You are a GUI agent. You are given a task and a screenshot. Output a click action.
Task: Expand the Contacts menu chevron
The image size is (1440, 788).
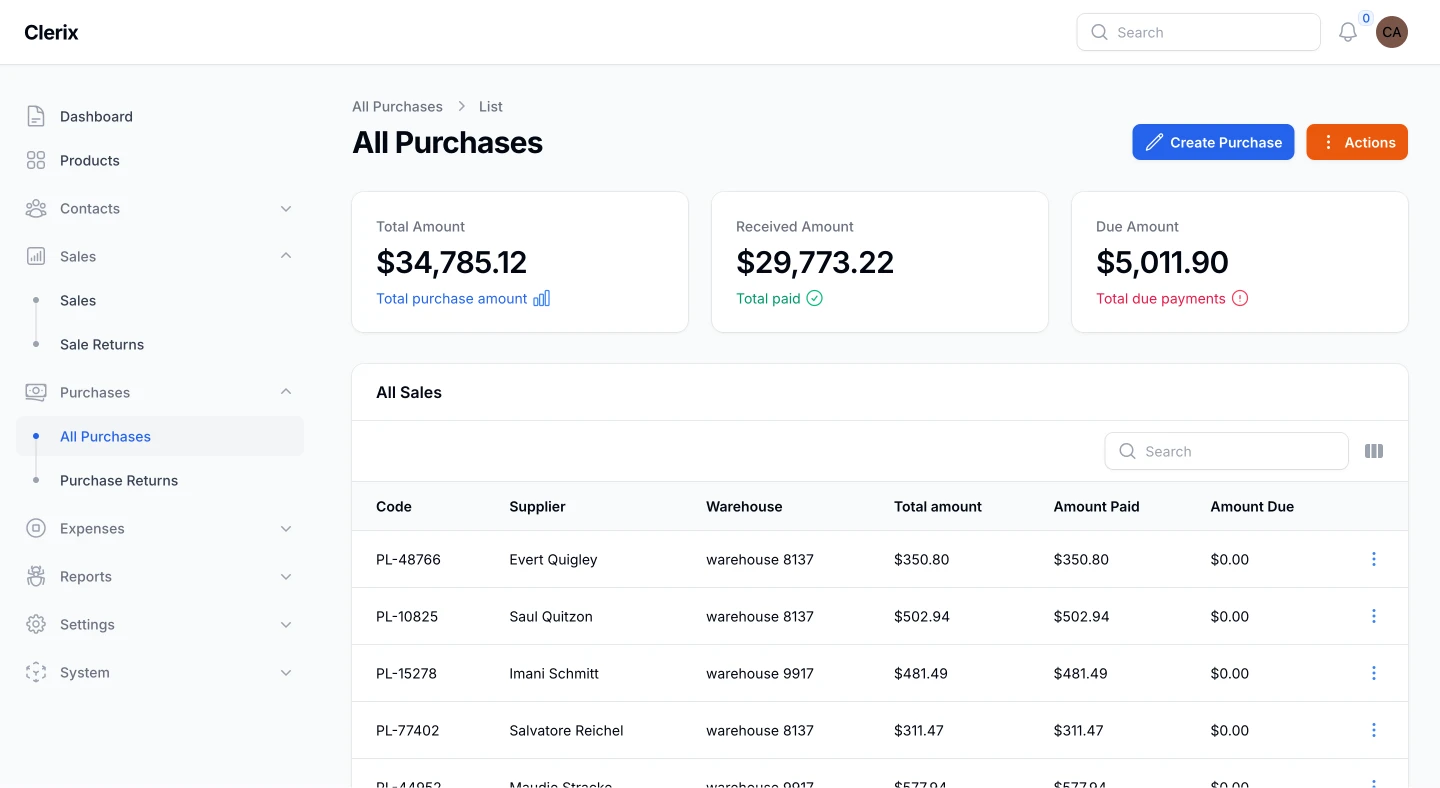pyautogui.click(x=286, y=208)
